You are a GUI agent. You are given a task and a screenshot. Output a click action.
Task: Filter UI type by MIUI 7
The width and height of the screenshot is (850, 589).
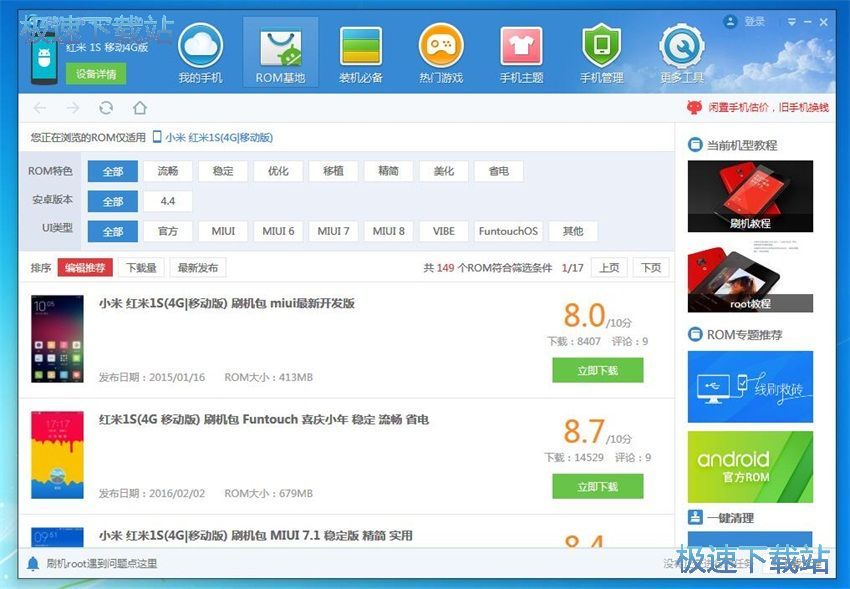tap(333, 231)
